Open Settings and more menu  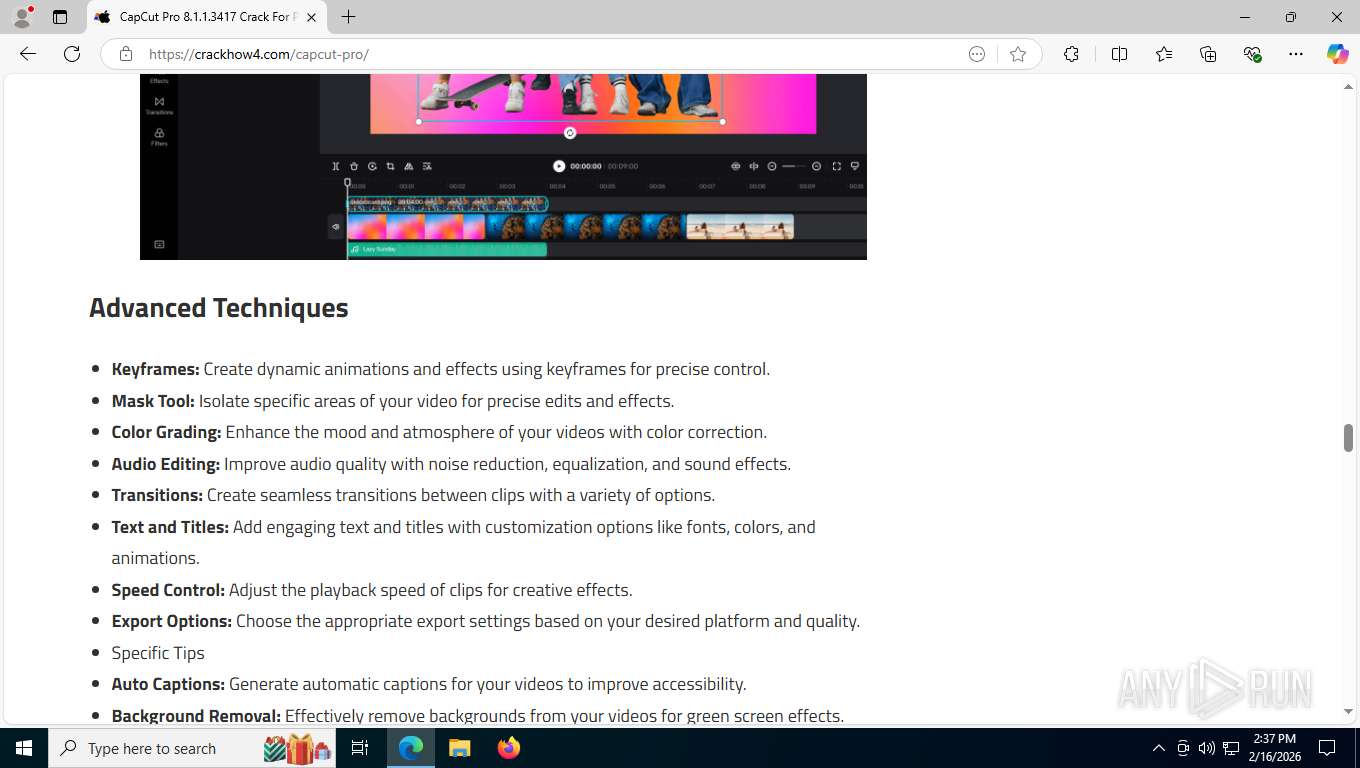[x=1296, y=54]
